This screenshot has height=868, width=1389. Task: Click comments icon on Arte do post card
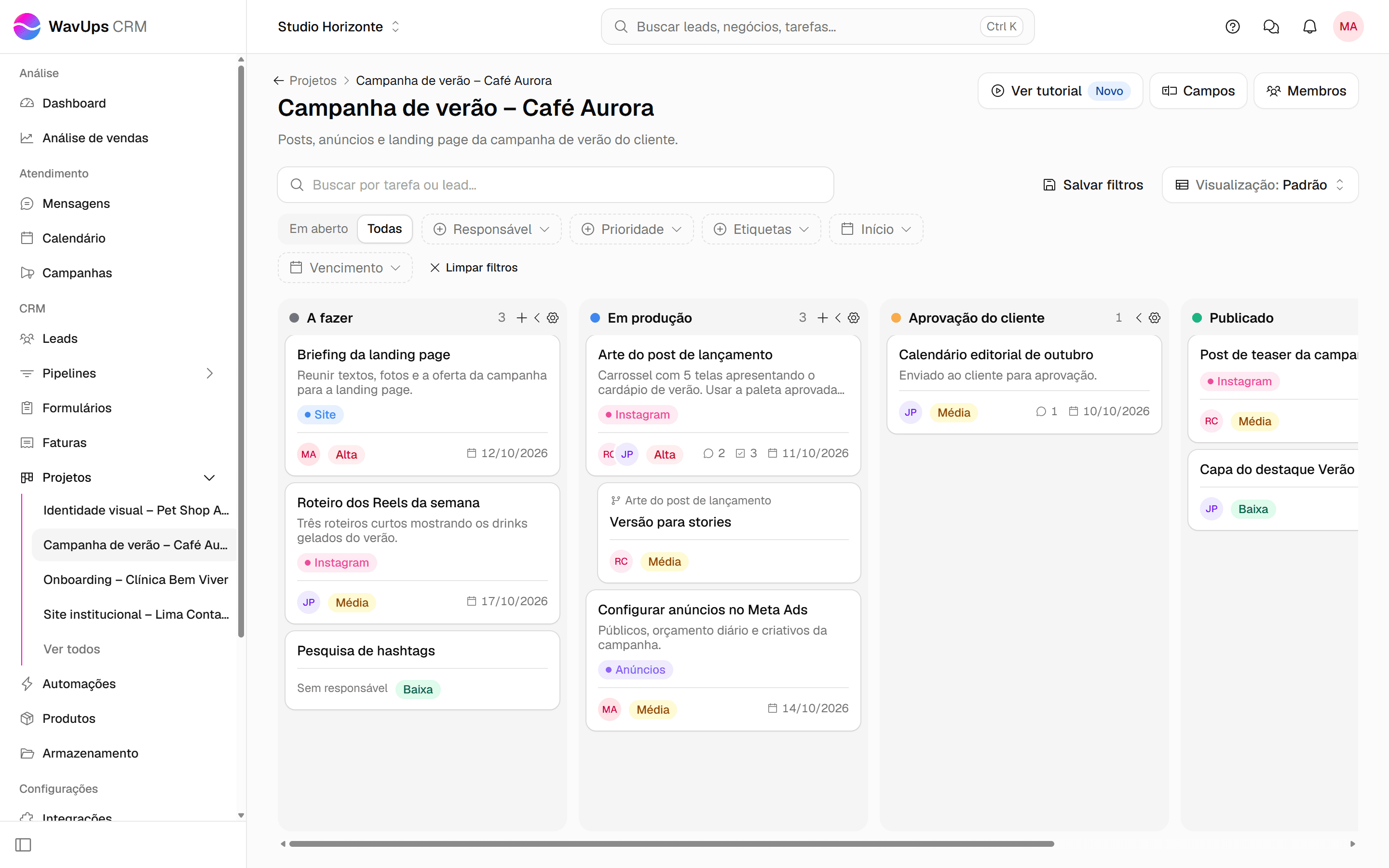click(x=708, y=453)
